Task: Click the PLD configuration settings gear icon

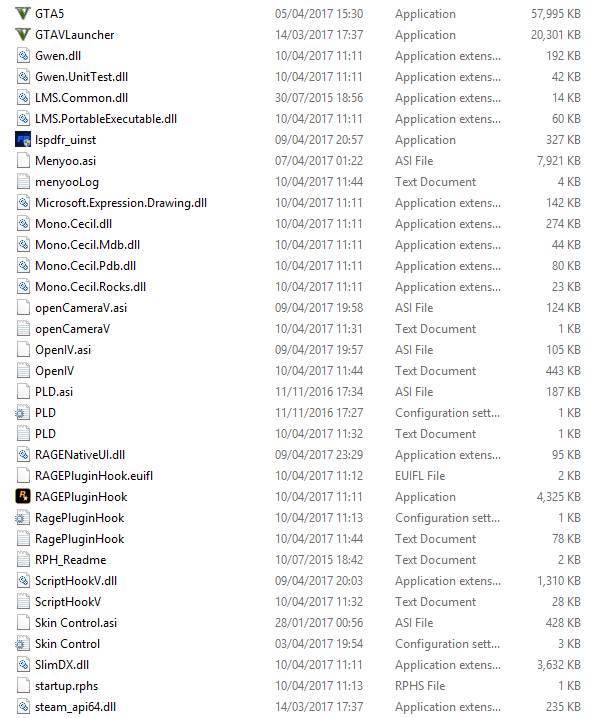Action: tap(22, 413)
